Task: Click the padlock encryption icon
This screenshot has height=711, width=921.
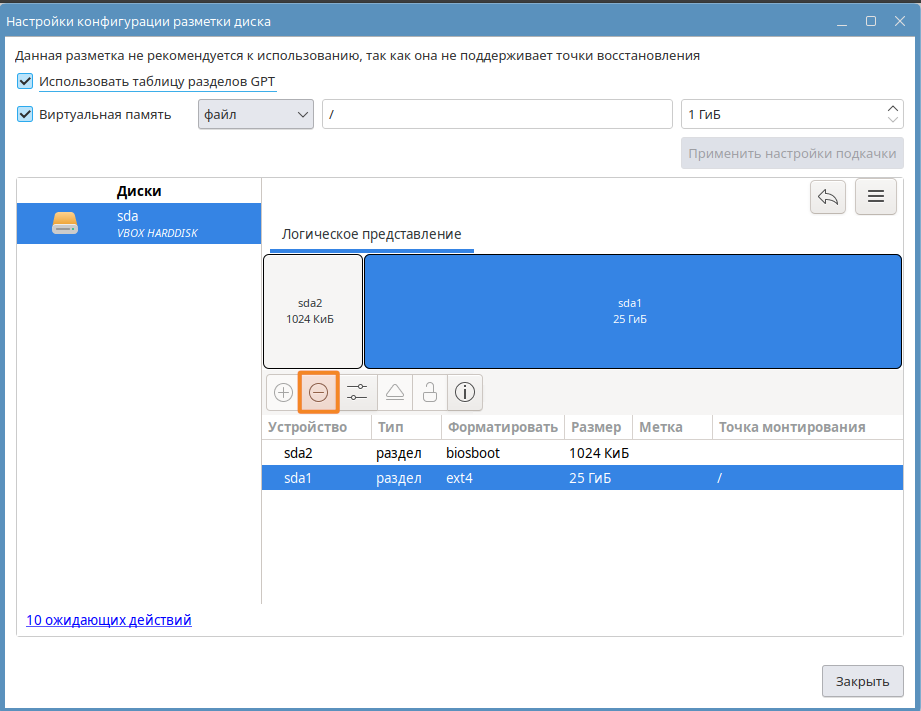Action: coord(429,393)
